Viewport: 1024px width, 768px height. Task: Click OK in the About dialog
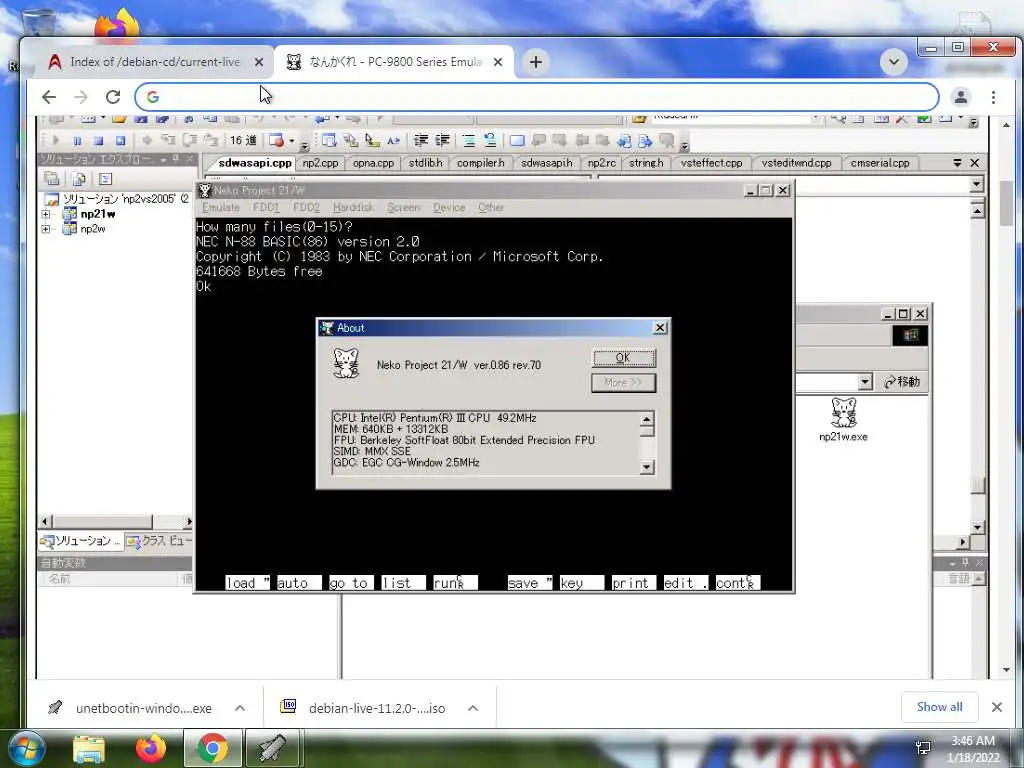[623, 358]
